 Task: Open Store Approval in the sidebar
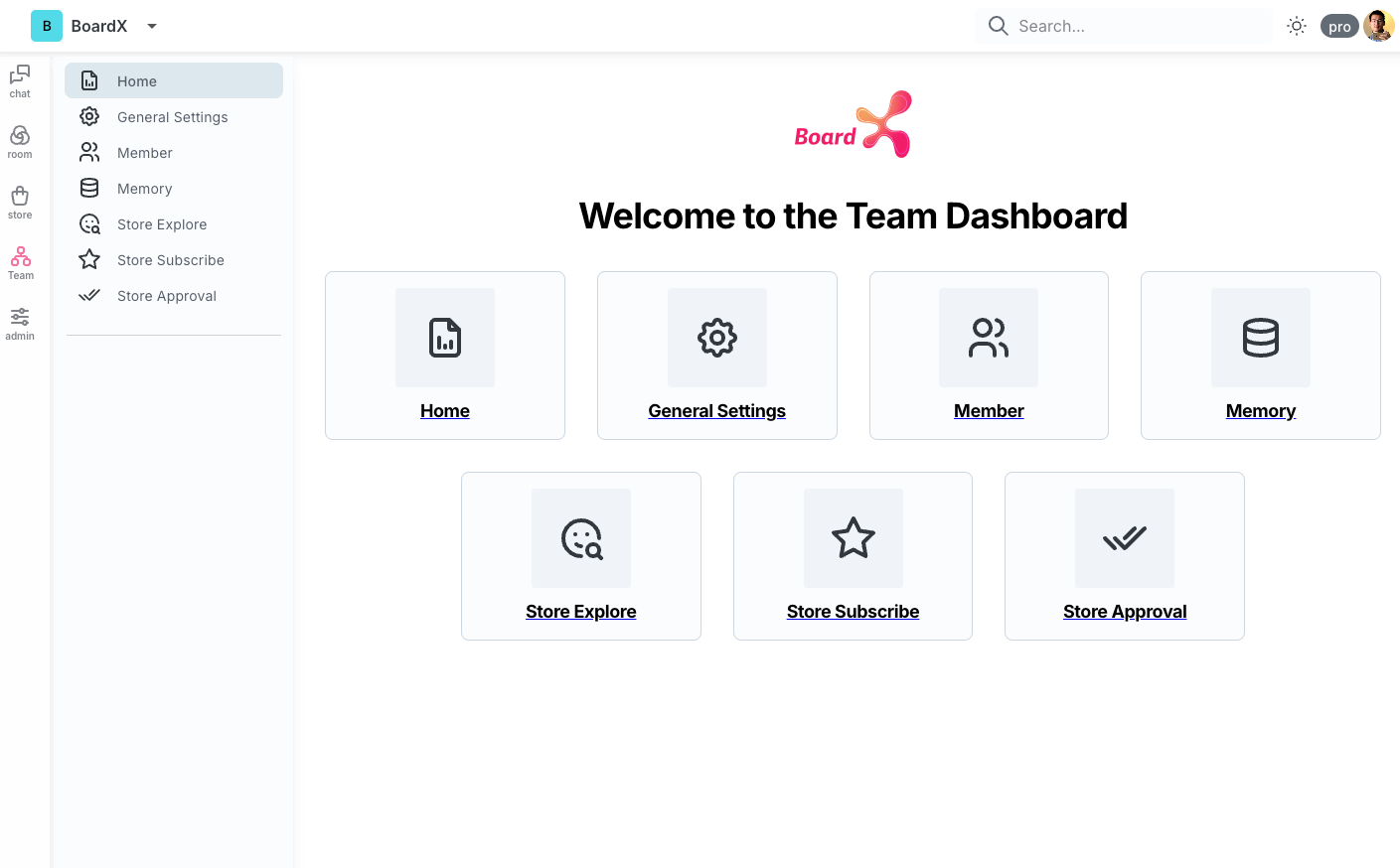coord(174,295)
